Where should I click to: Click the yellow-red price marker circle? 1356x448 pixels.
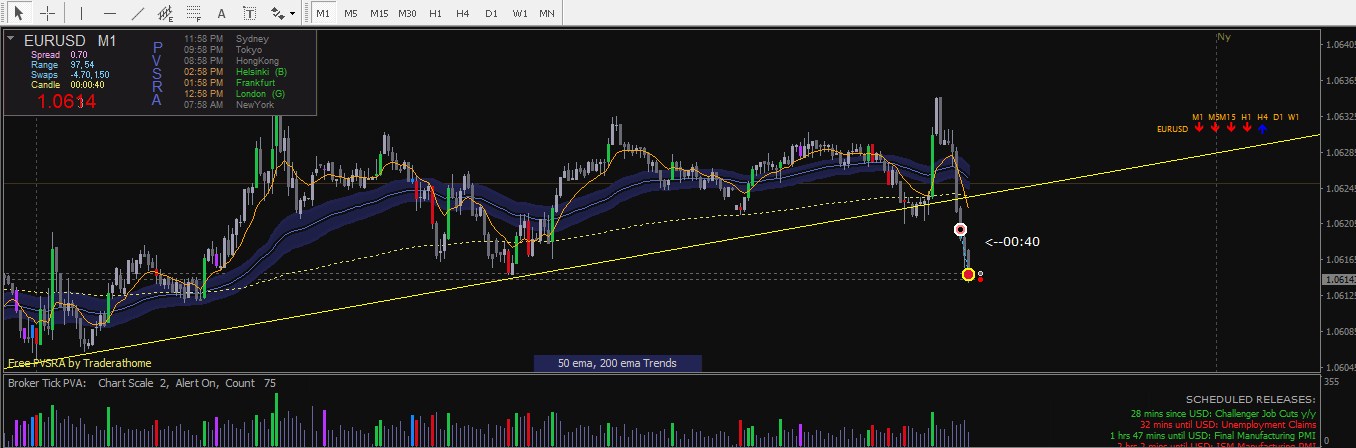click(968, 274)
